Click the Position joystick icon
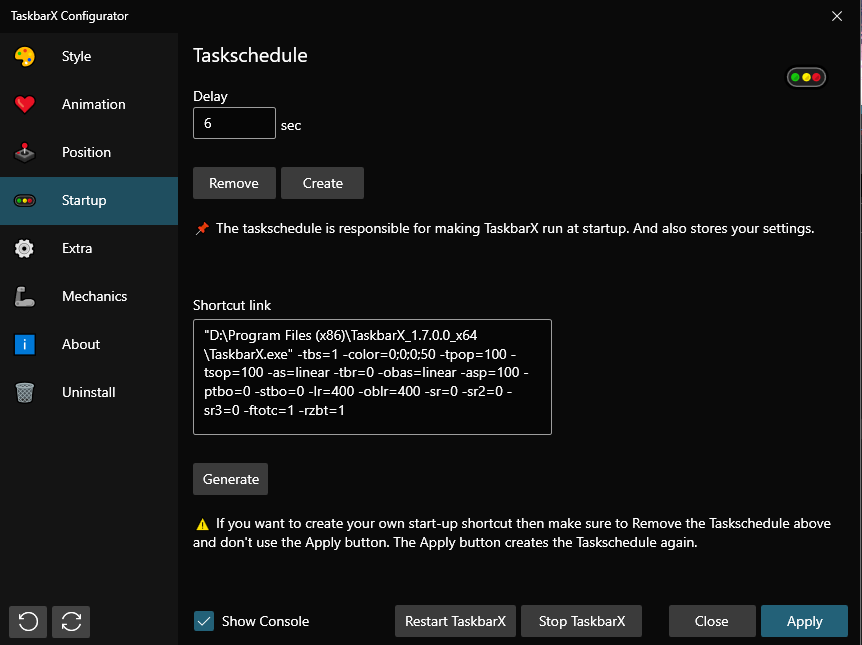 [25, 152]
